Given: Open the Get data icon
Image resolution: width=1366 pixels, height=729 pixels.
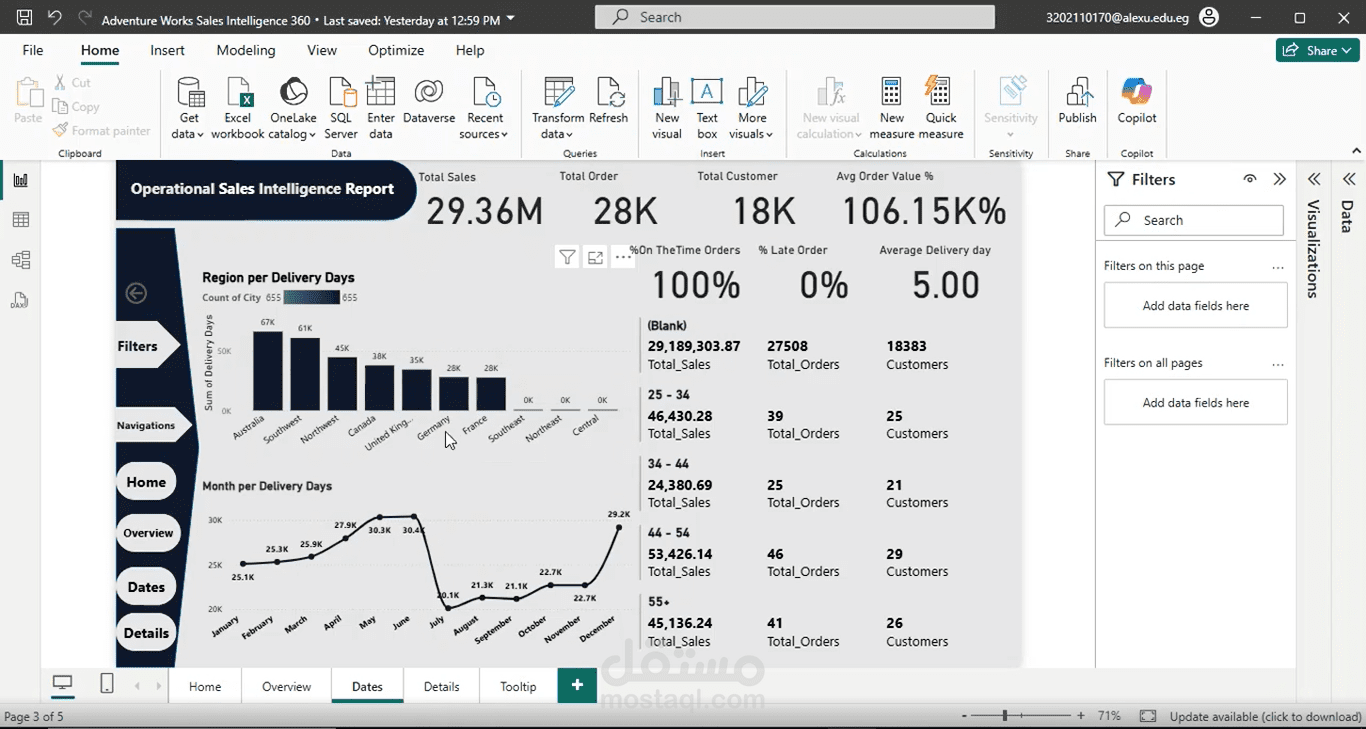Looking at the screenshot, I should click(188, 93).
